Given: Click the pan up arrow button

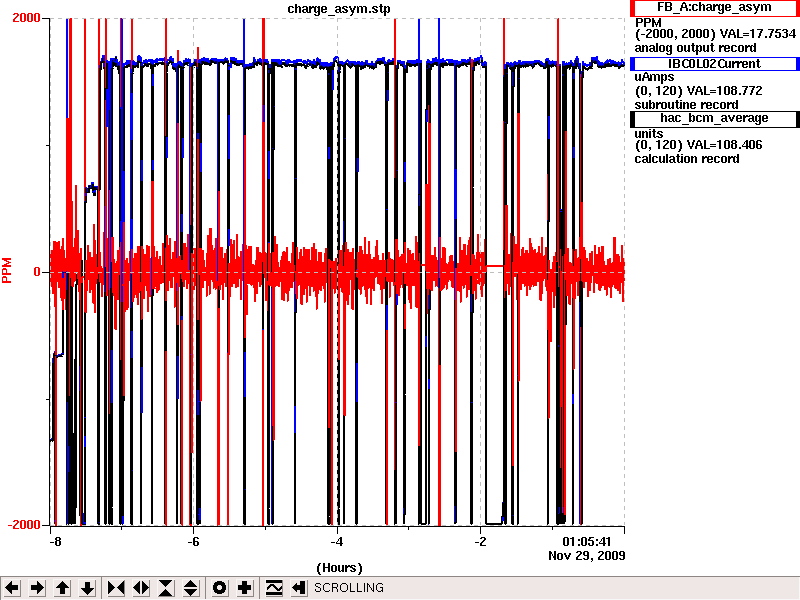Looking at the screenshot, I should (63, 588).
